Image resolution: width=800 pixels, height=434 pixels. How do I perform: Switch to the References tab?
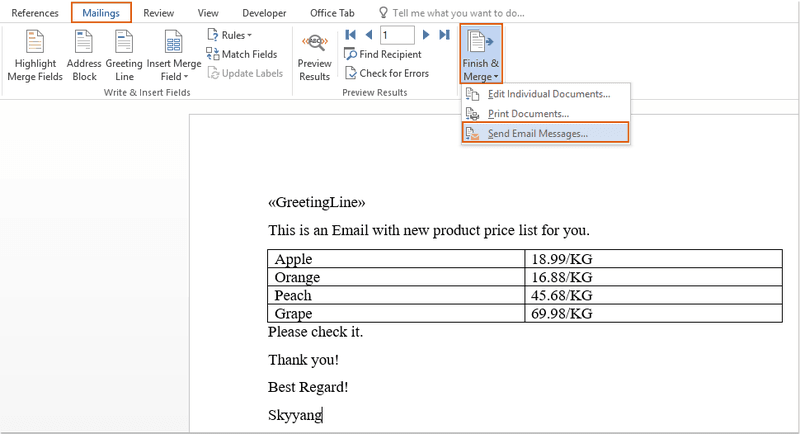(x=35, y=13)
